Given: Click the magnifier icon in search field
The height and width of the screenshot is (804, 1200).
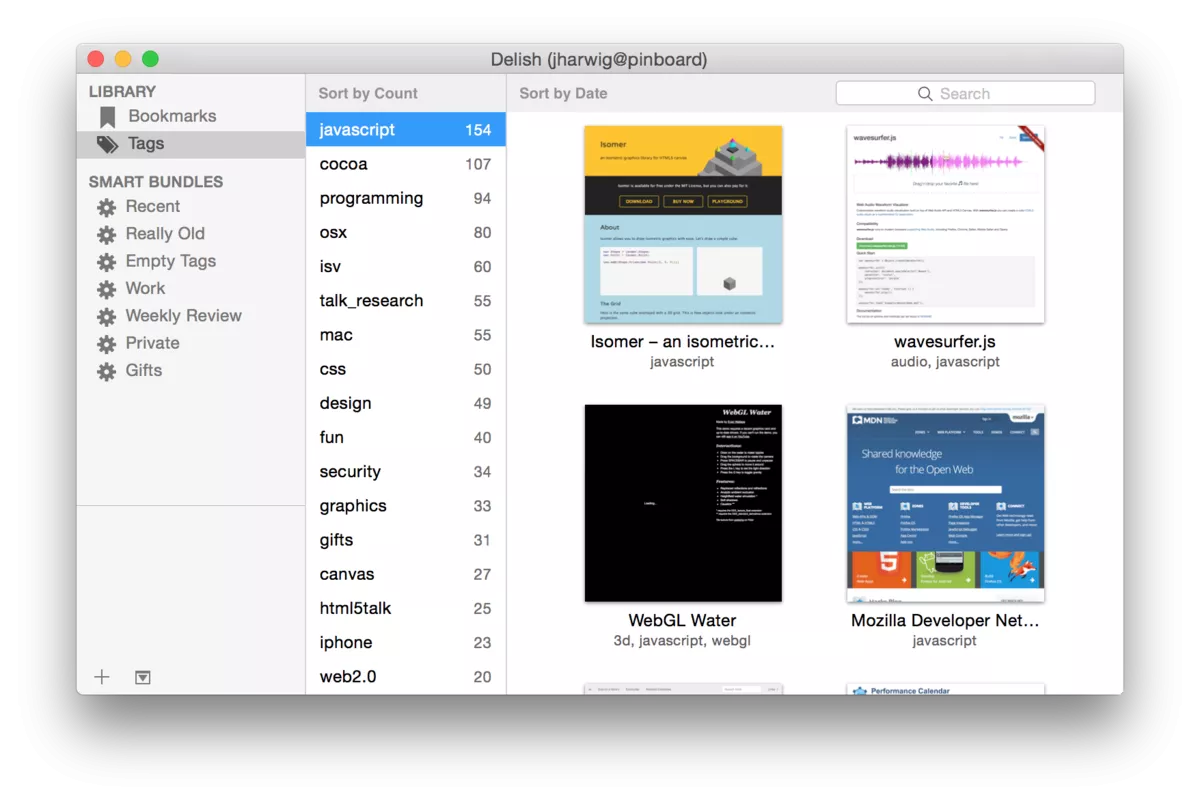Looking at the screenshot, I should [925, 94].
